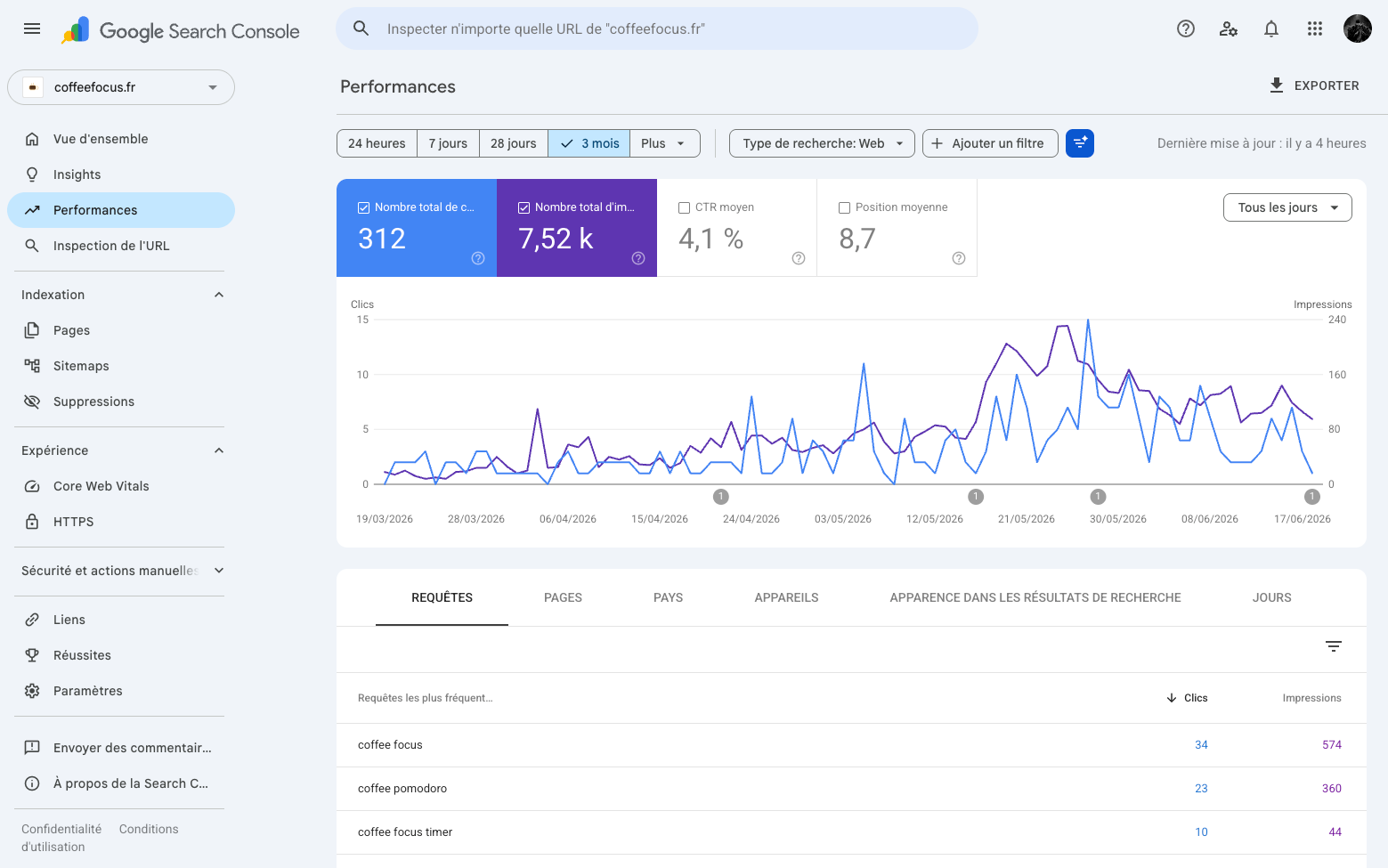Open Suppressions report
This screenshot has width=1388, height=868.
[x=121, y=402]
